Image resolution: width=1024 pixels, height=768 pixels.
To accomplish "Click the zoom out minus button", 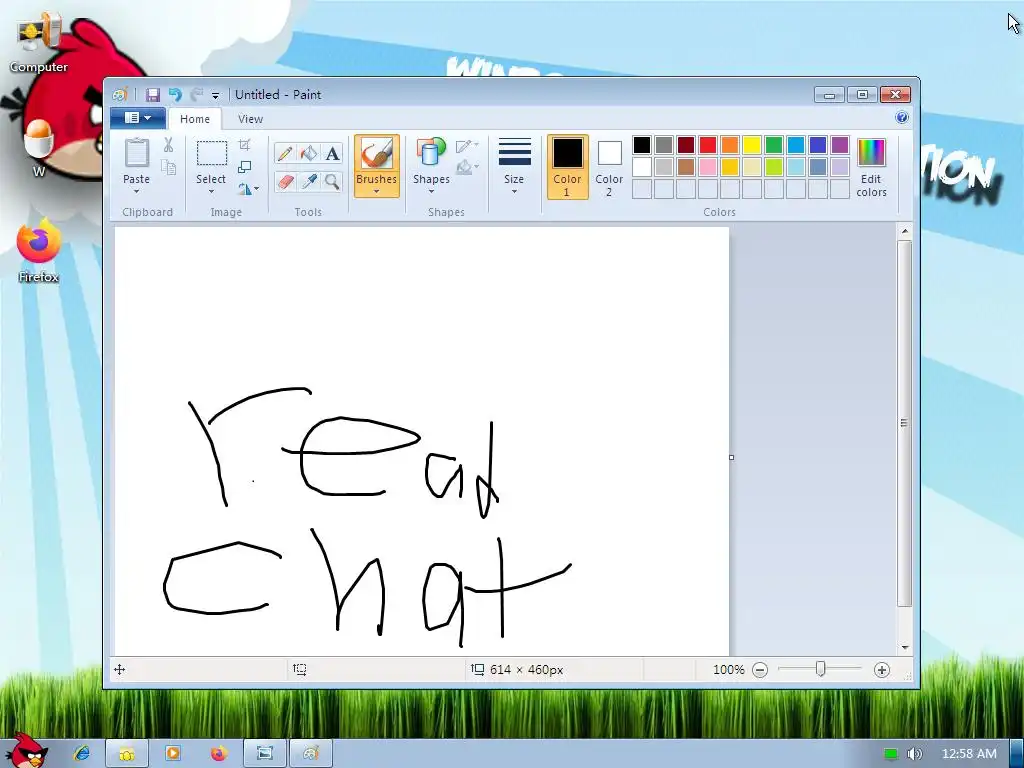I will tap(760, 670).
